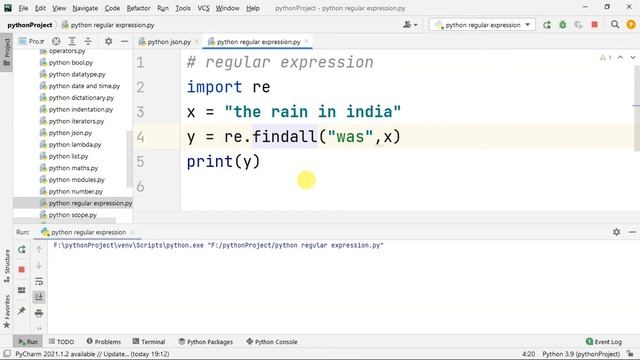
Task: Open python date and time.py file
Action: pos(84,86)
